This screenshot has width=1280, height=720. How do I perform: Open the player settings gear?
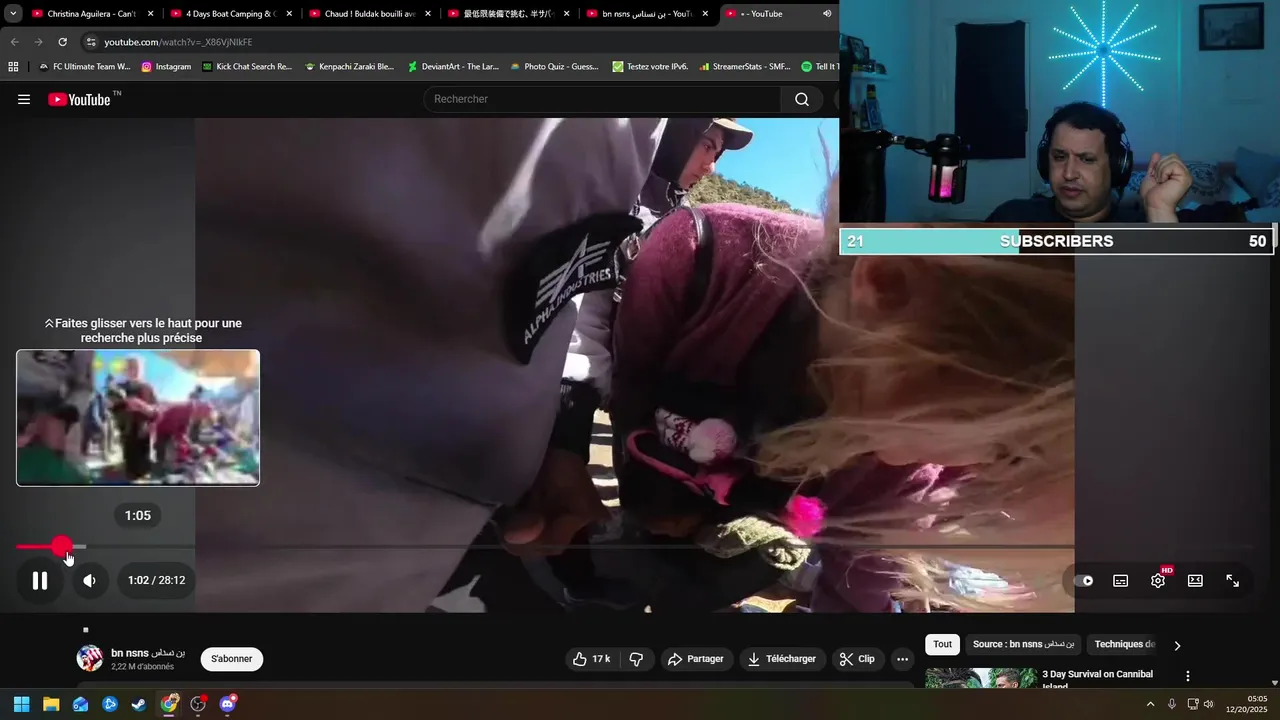pos(1158,580)
